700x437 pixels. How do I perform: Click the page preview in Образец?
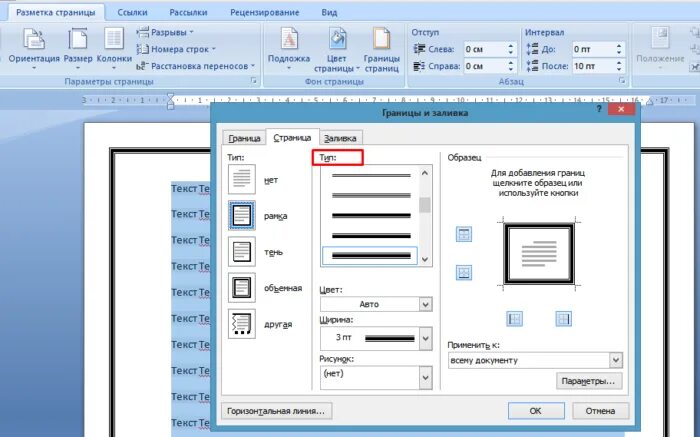(539, 254)
